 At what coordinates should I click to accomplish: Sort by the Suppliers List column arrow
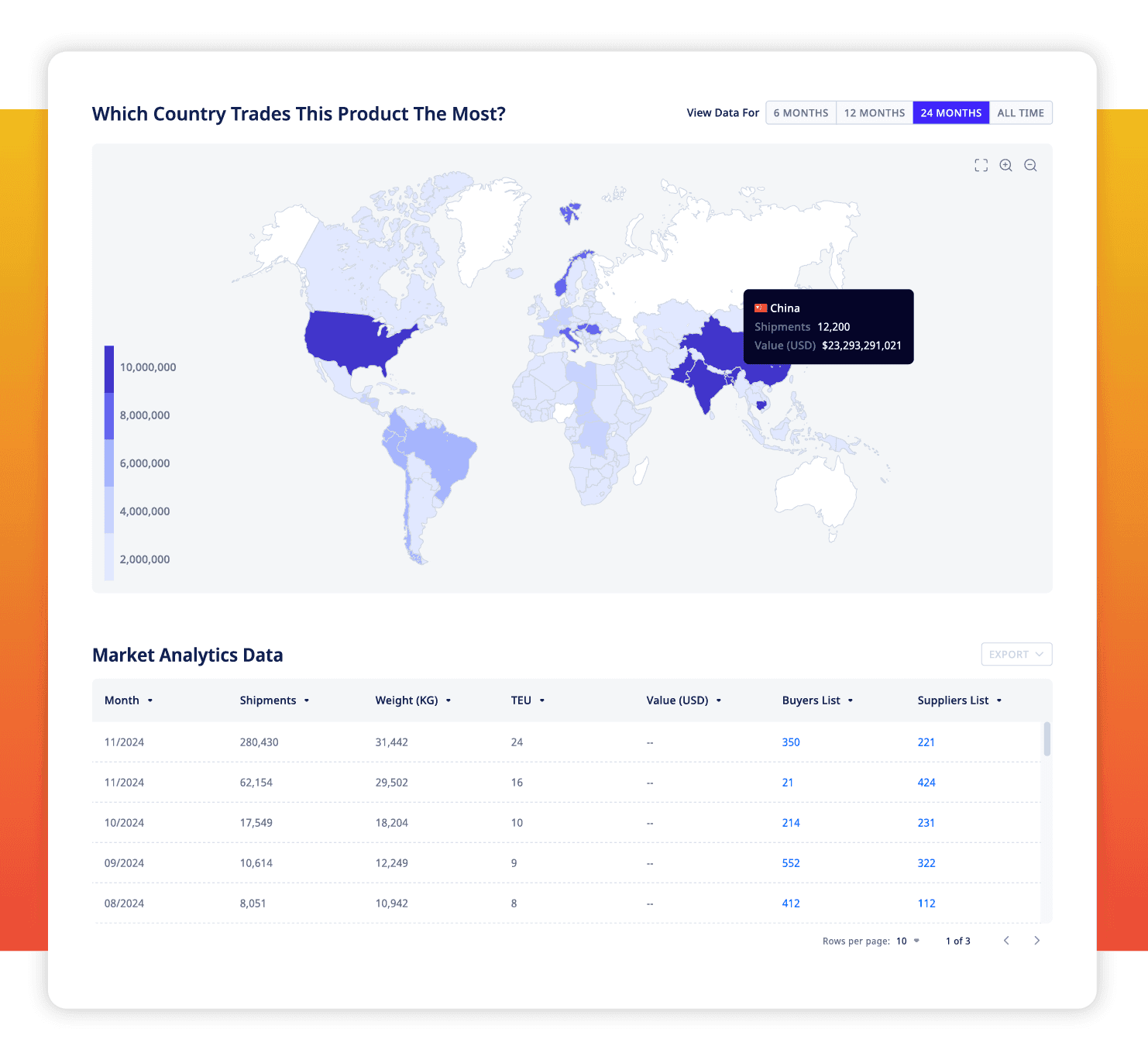tap(999, 700)
